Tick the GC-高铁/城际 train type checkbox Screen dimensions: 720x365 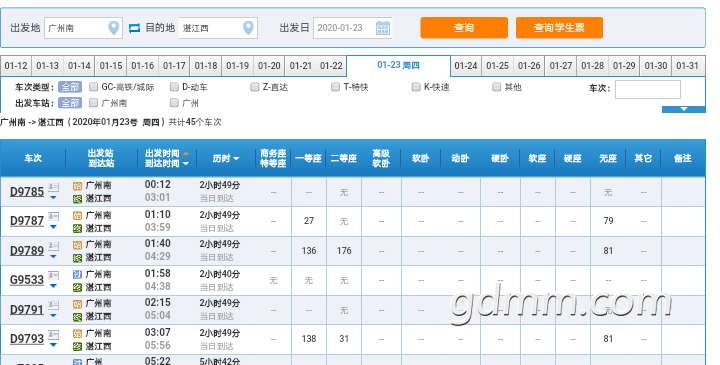[93, 87]
